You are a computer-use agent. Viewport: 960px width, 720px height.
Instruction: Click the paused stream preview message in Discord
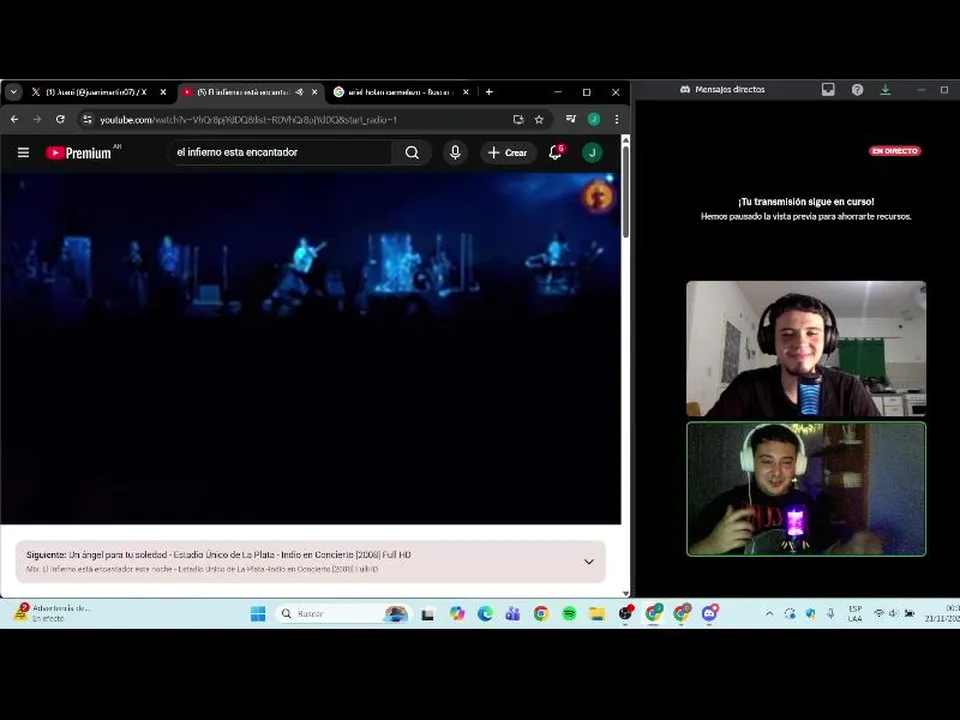(806, 209)
